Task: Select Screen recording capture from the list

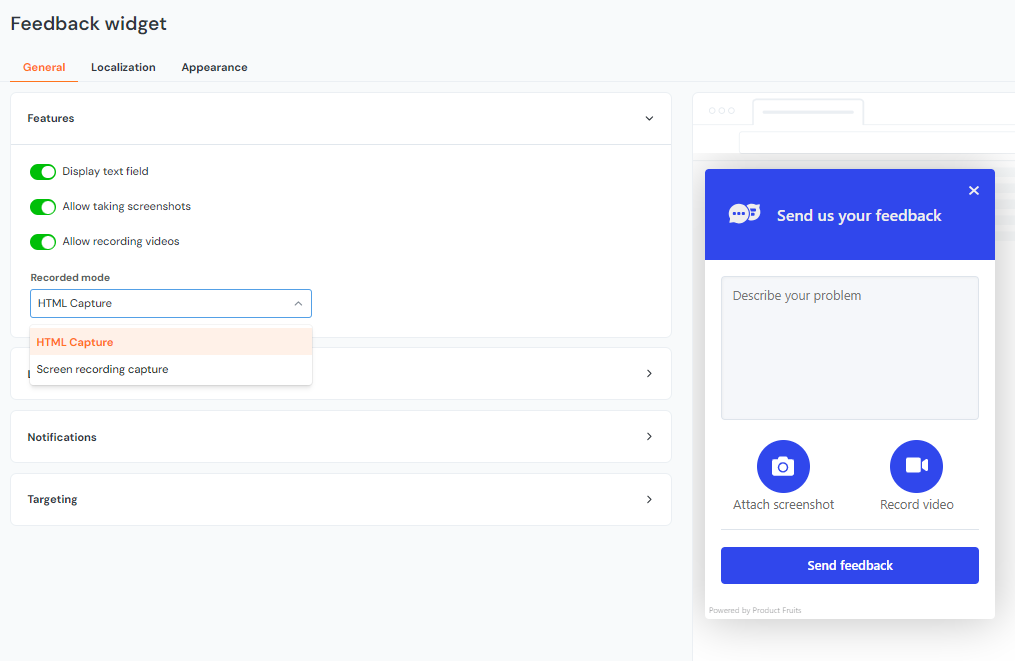Action: [101, 368]
